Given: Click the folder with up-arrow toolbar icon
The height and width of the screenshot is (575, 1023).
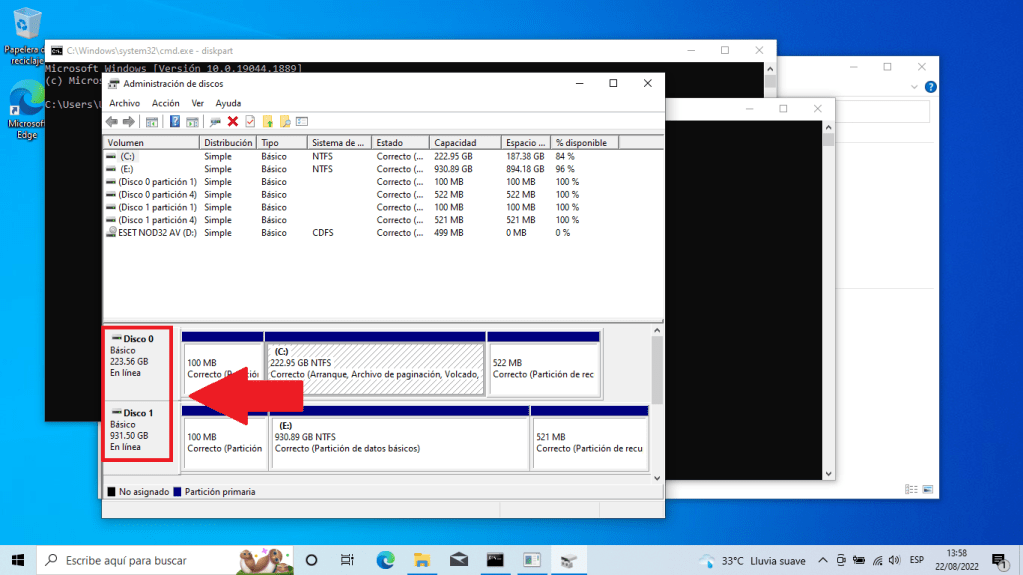Looking at the screenshot, I should (268, 122).
